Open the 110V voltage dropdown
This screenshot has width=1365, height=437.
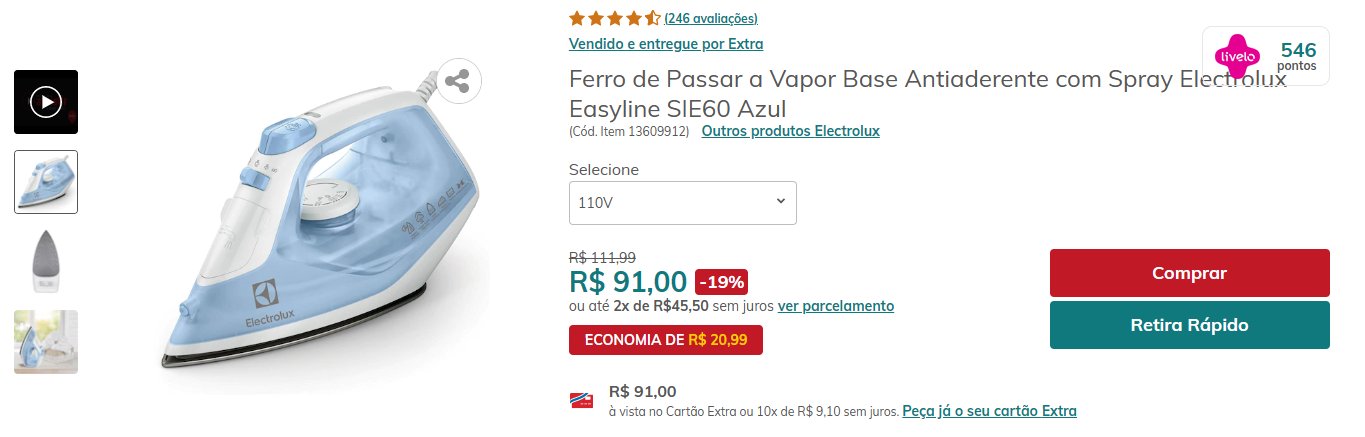pos(683,203)
